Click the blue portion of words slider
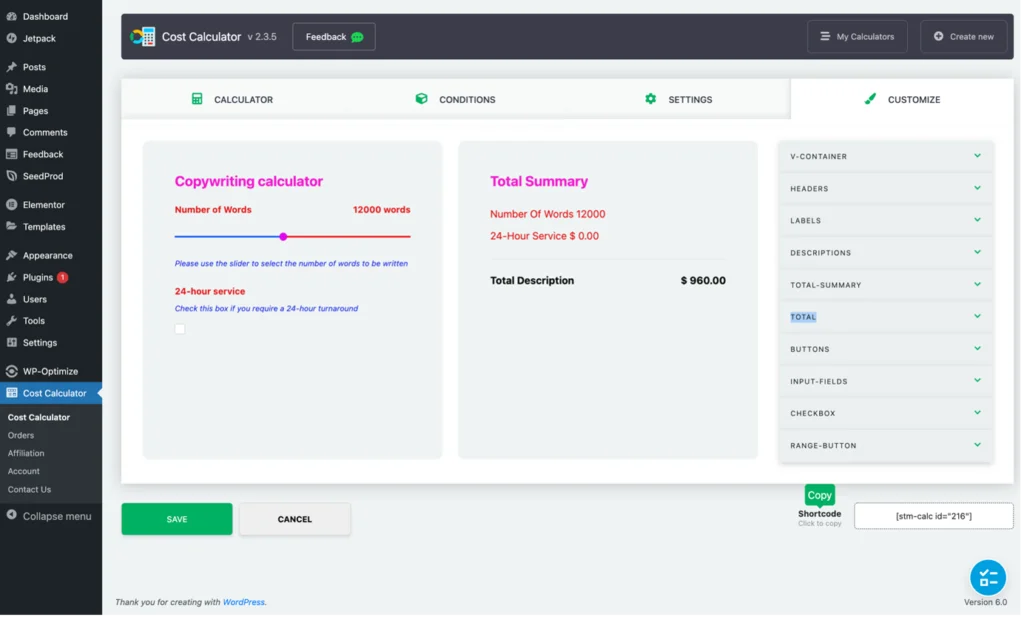 (227, 237)
